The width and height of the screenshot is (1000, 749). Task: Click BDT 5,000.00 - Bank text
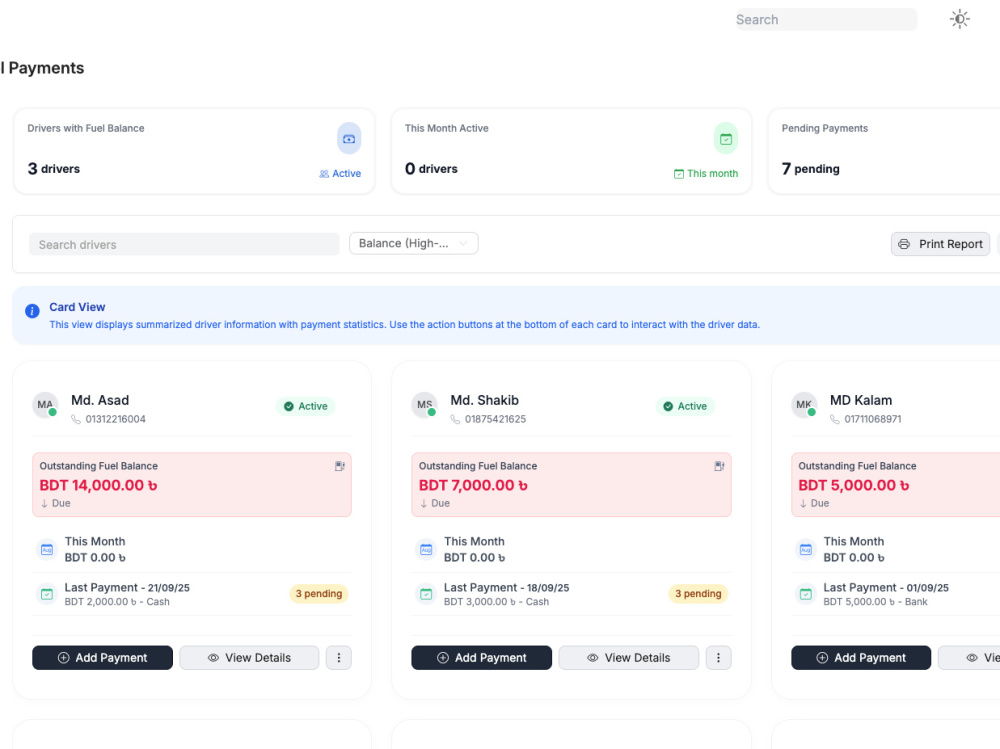pos(875,602)
